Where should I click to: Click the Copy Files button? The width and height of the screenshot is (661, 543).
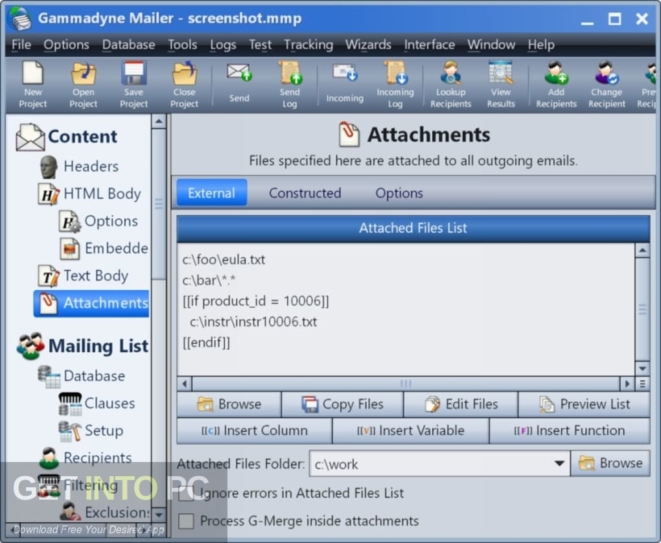(x=342, y=404)
